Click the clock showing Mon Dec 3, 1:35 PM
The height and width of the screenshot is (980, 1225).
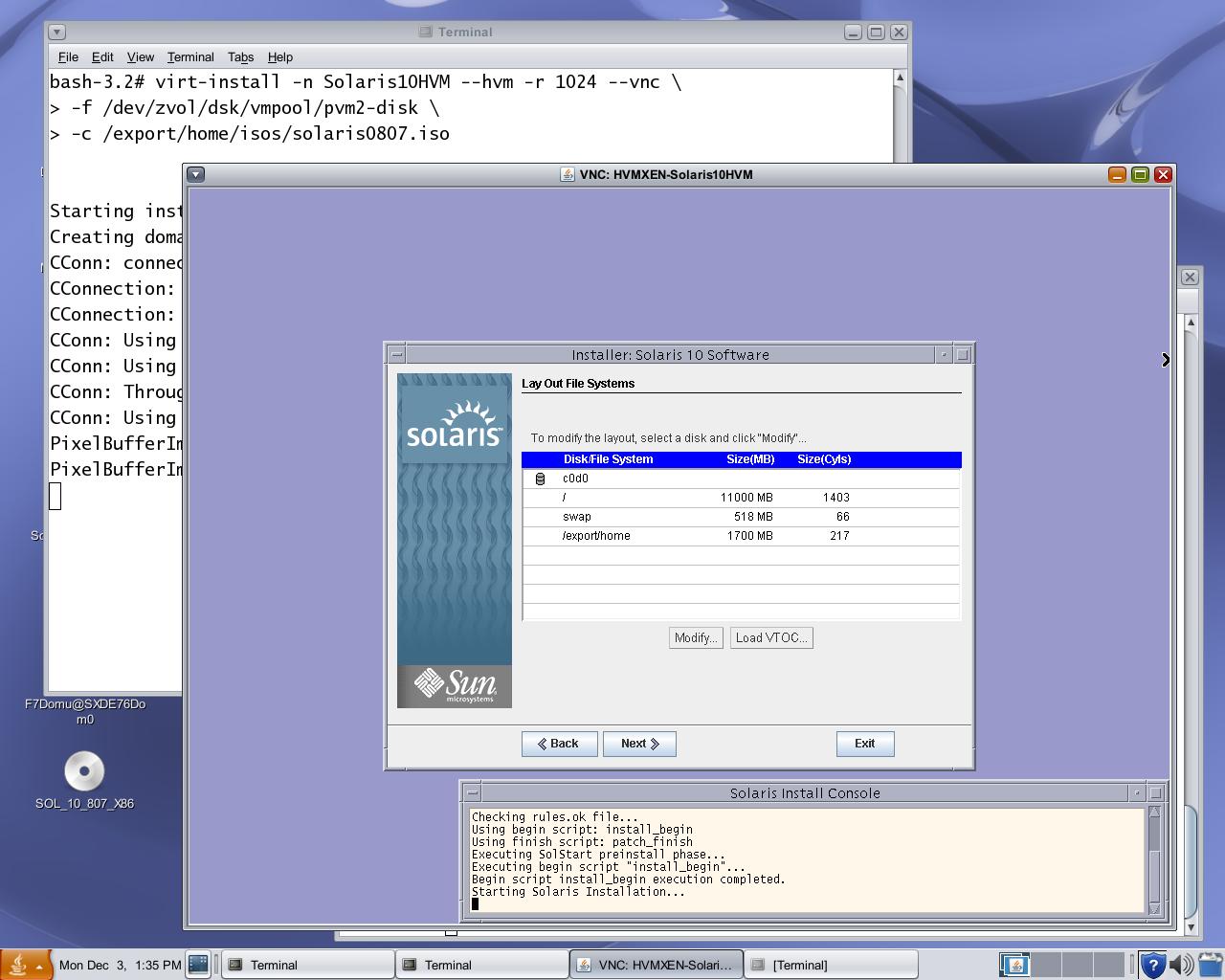tap(120, 965)
